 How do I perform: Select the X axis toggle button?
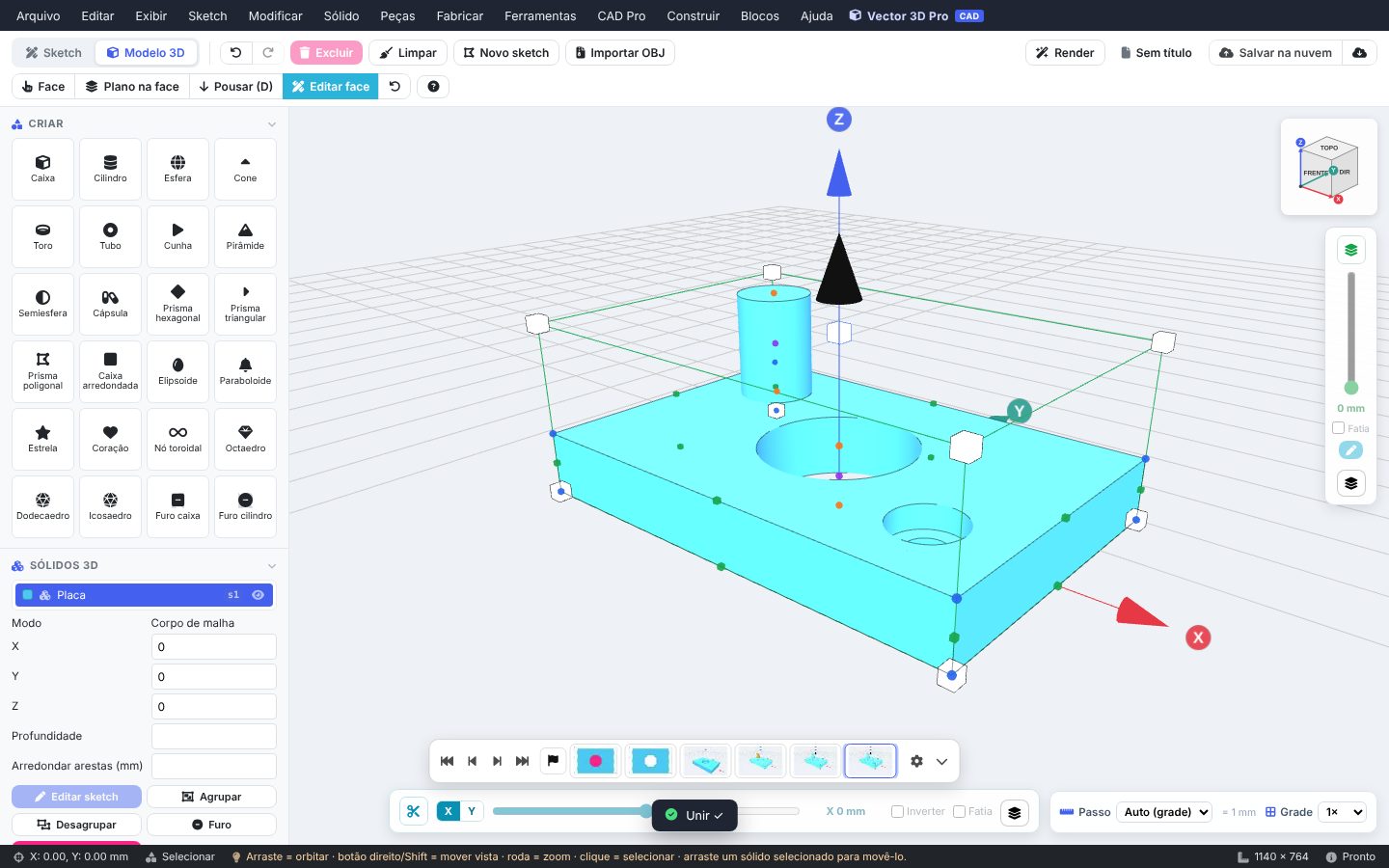pos(449,811)
